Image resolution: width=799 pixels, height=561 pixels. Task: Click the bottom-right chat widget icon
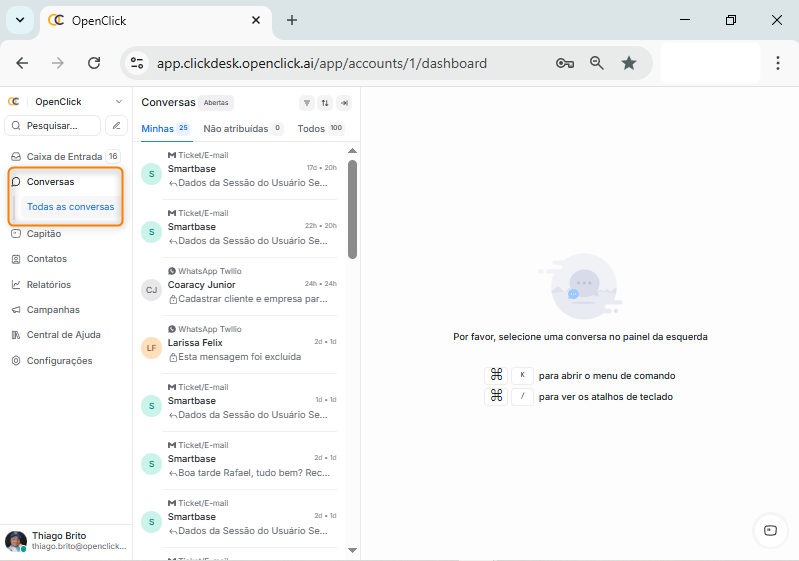(x=769, y=530)
